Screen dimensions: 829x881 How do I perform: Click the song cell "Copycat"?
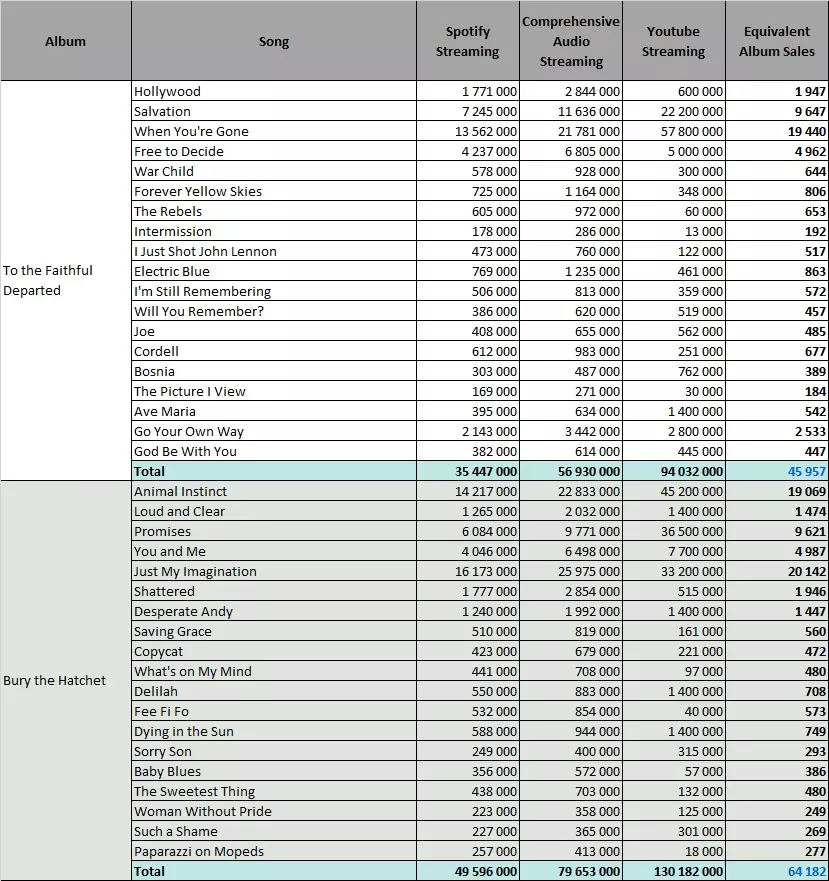point(274,651)
